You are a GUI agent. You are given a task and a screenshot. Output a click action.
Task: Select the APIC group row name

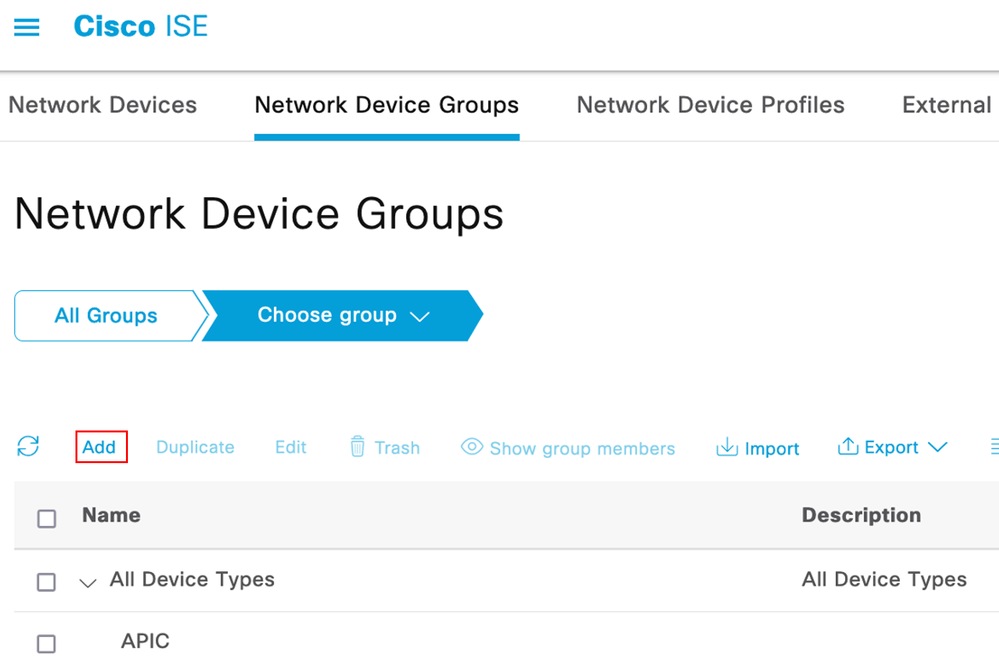coord(146,641)
